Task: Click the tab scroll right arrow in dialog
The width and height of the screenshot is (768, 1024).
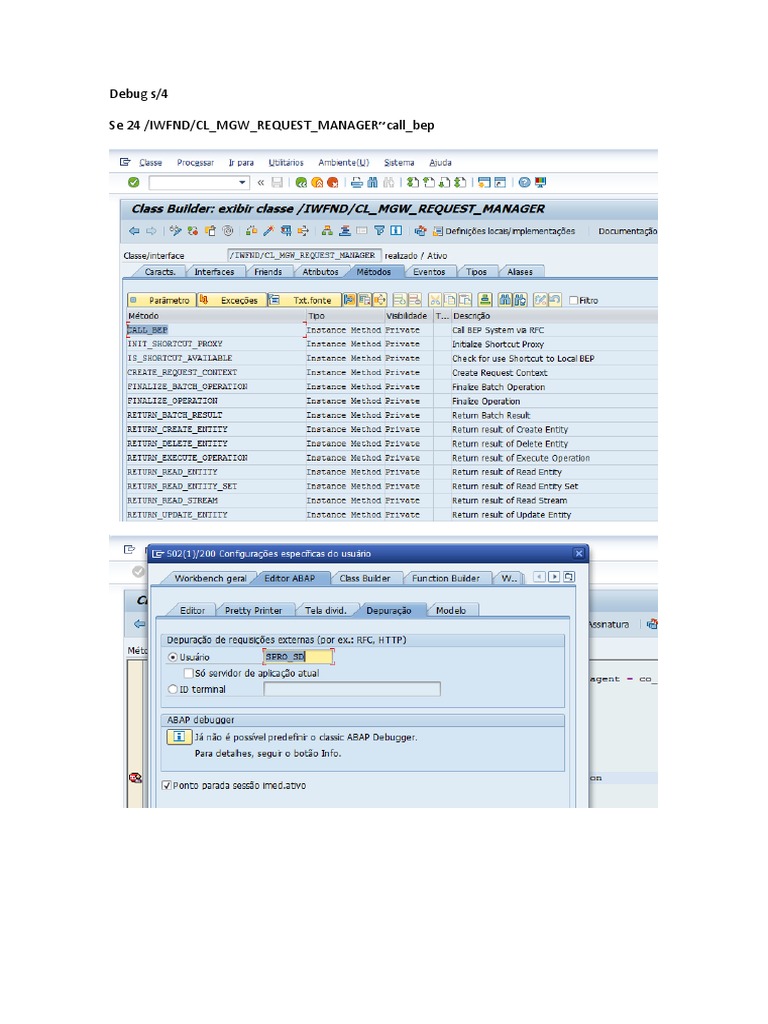Action: (x=554, y=577)
